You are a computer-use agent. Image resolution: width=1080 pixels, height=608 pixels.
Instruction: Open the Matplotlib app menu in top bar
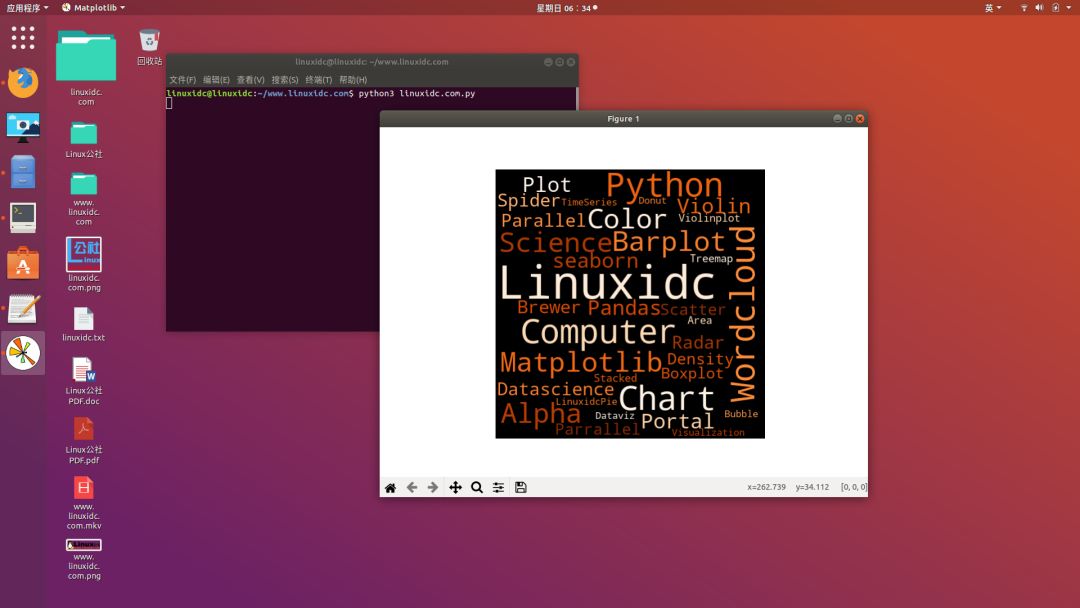(x=94, y=8)
